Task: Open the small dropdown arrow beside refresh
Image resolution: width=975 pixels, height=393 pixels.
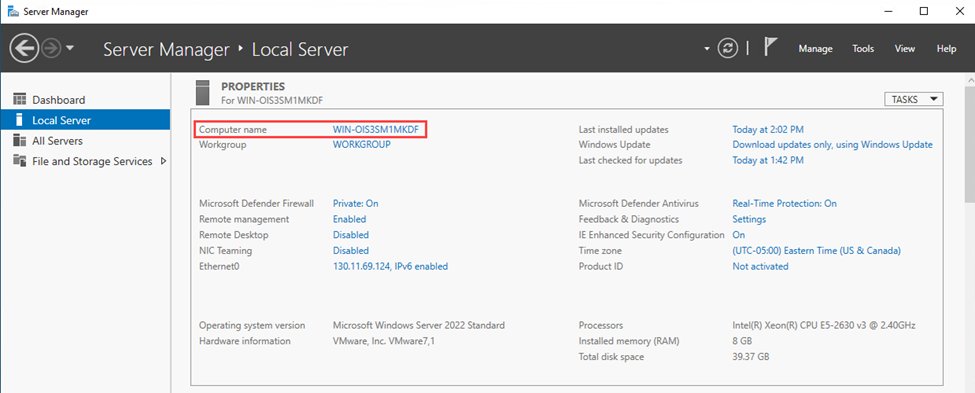Action: pyautogui.click(x=707, y=49)
